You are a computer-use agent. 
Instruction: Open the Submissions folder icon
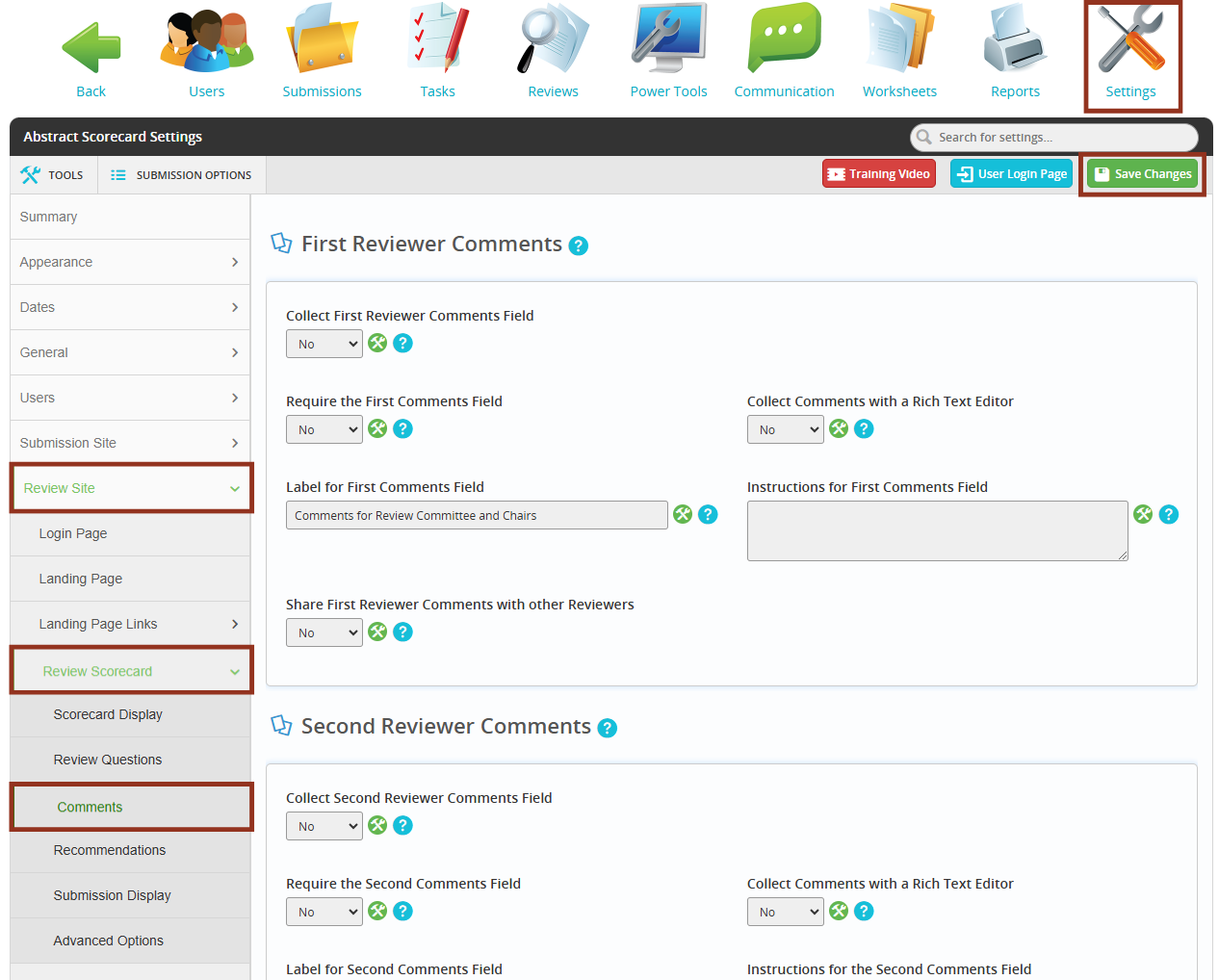[x=322, y=39]
